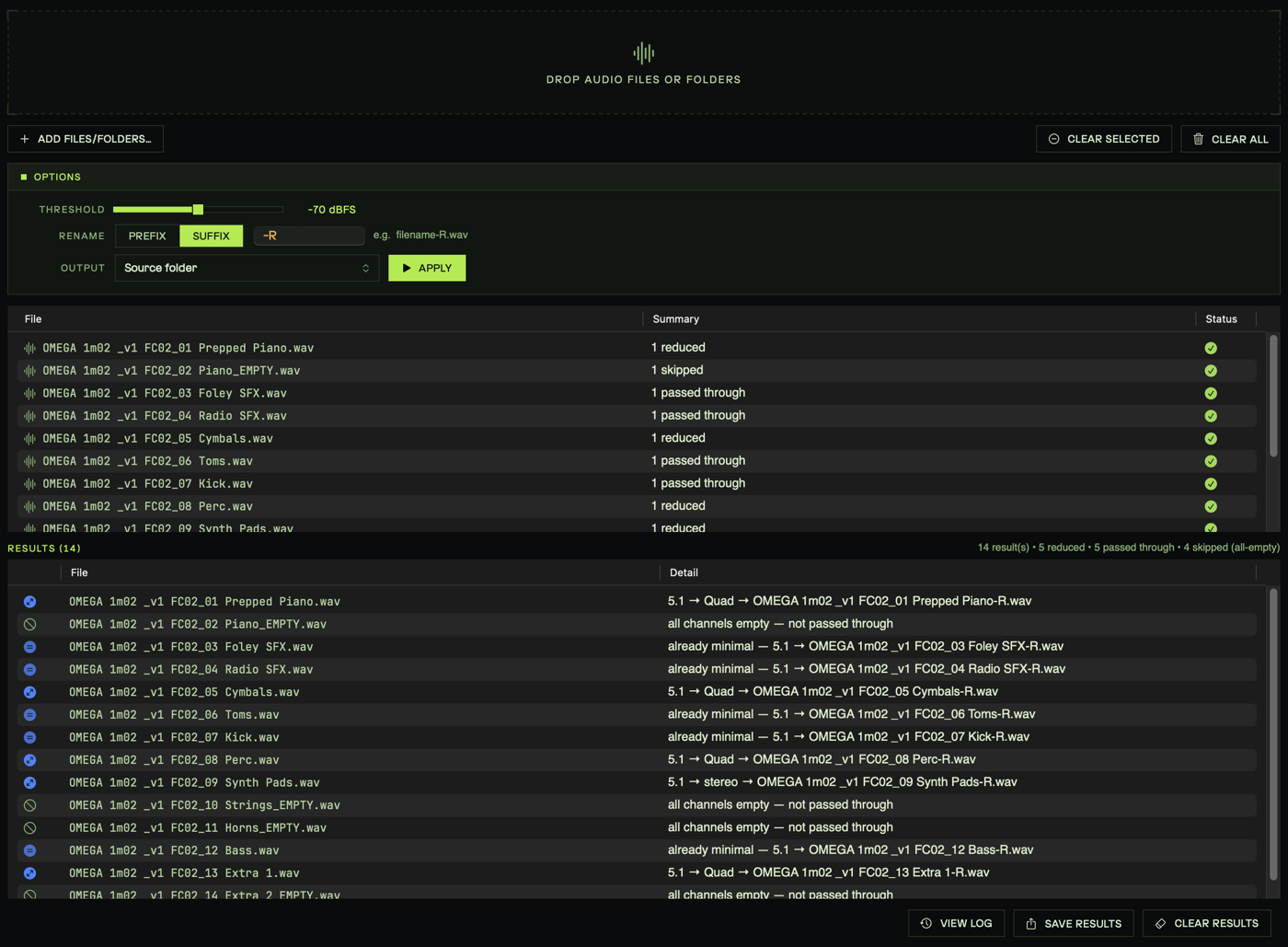The image size is (1288, 947).
Task: Select the Prefix rename mode
Action: [x=147, y=236]
